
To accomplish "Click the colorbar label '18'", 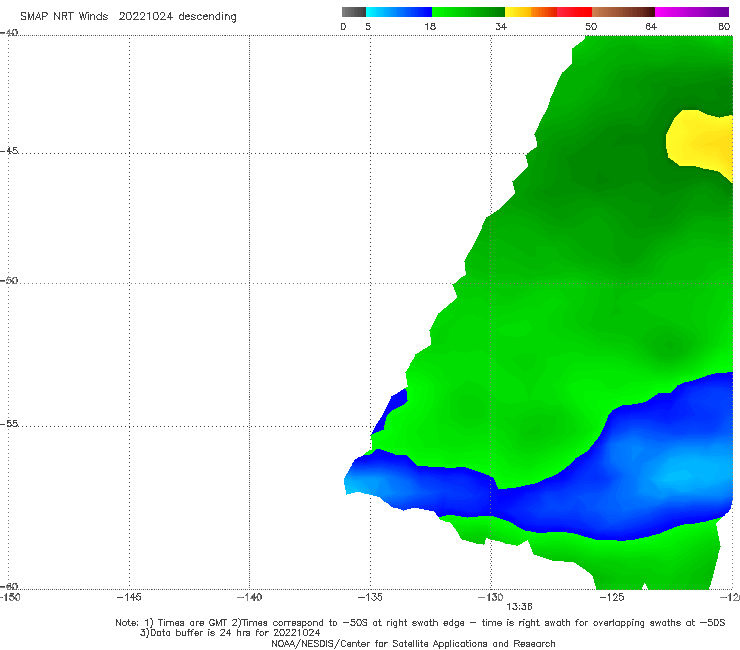I will click(430, 26).
